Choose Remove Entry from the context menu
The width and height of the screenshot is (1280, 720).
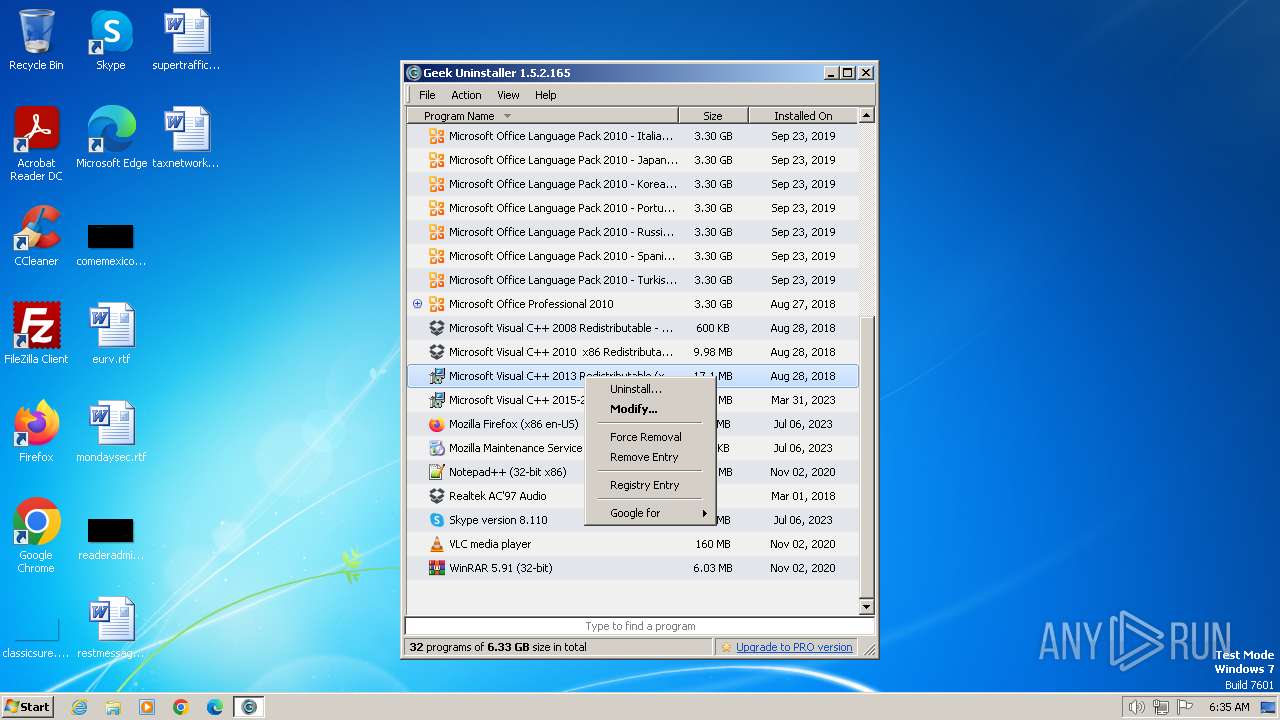(649, 457)
